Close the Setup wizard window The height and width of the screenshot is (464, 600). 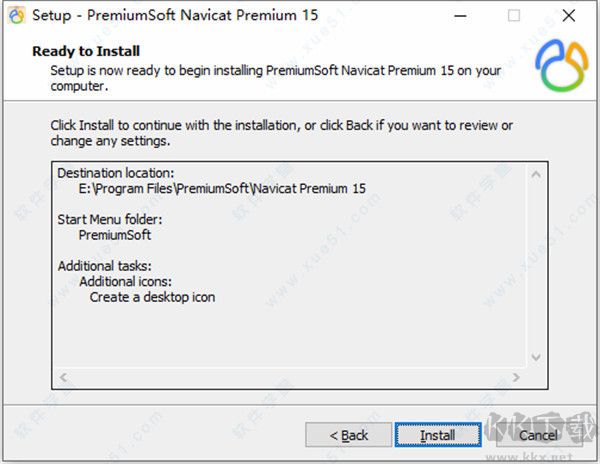pos(573,16)
